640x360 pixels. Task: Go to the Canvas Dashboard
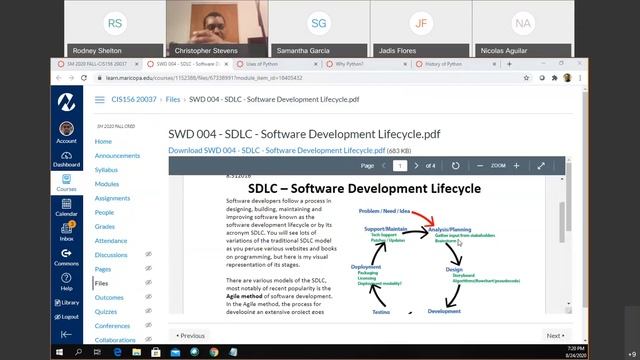click(x=66, y=159)
